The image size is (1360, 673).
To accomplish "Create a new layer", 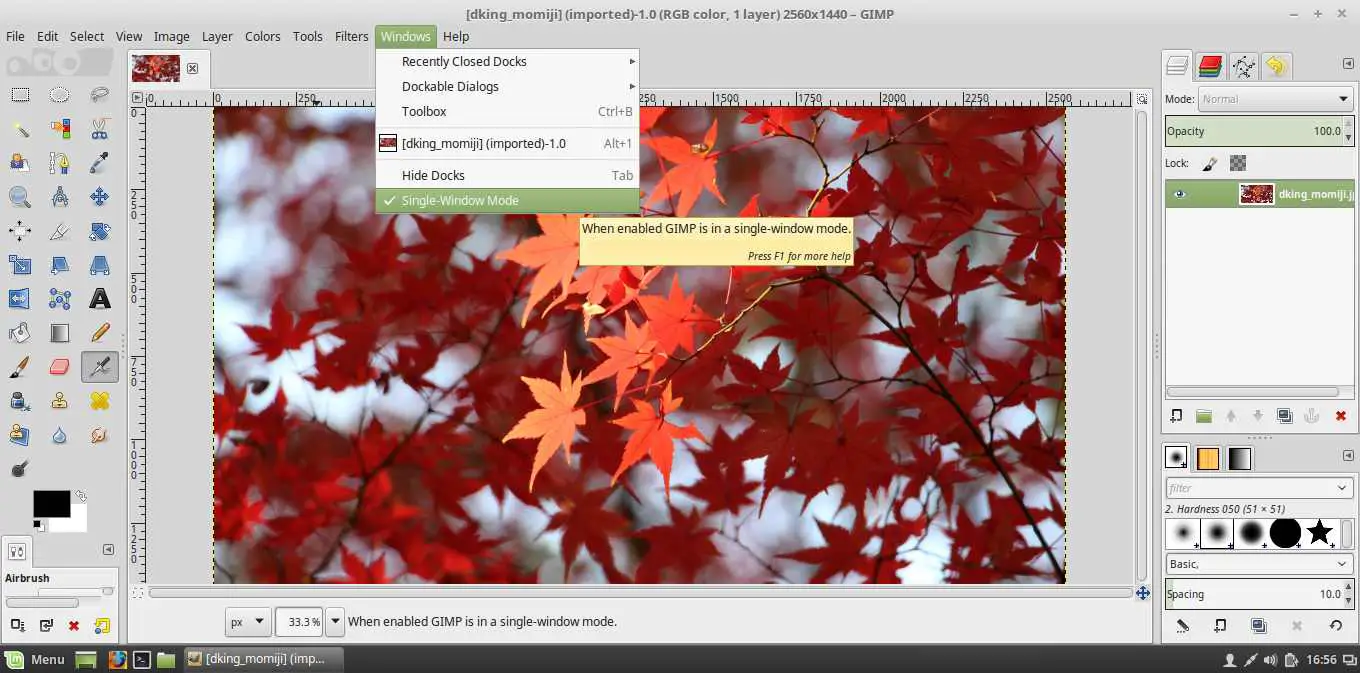I will coord(1177,415).
